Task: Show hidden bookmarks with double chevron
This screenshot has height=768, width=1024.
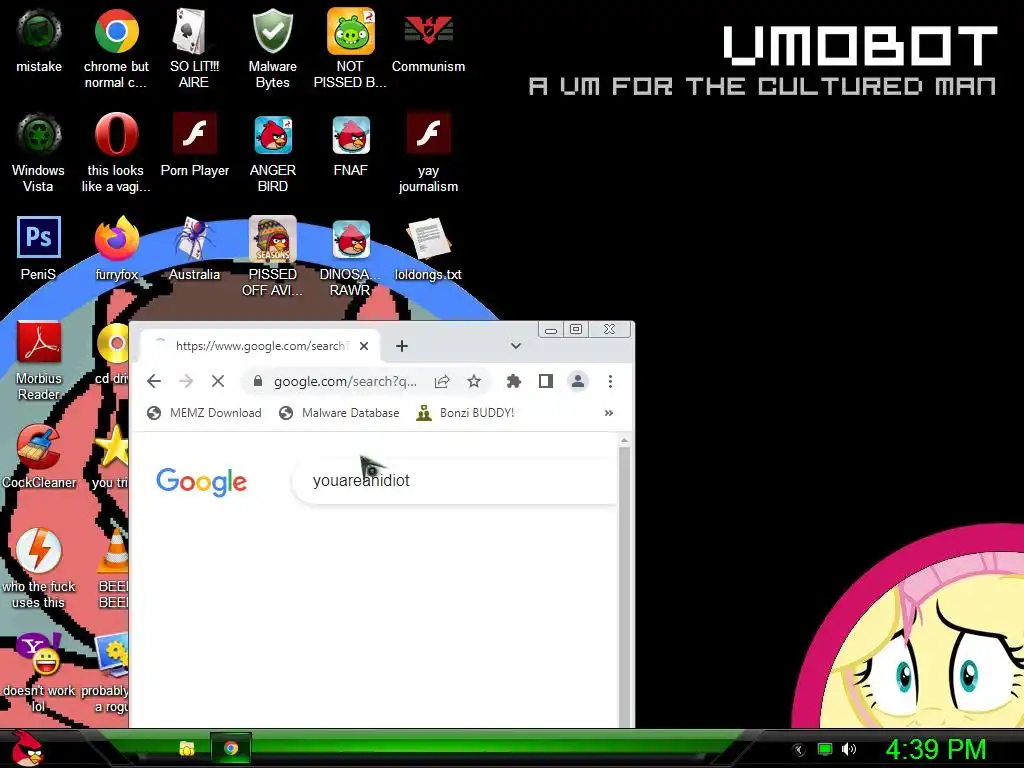Action: [x=609, y=413]
